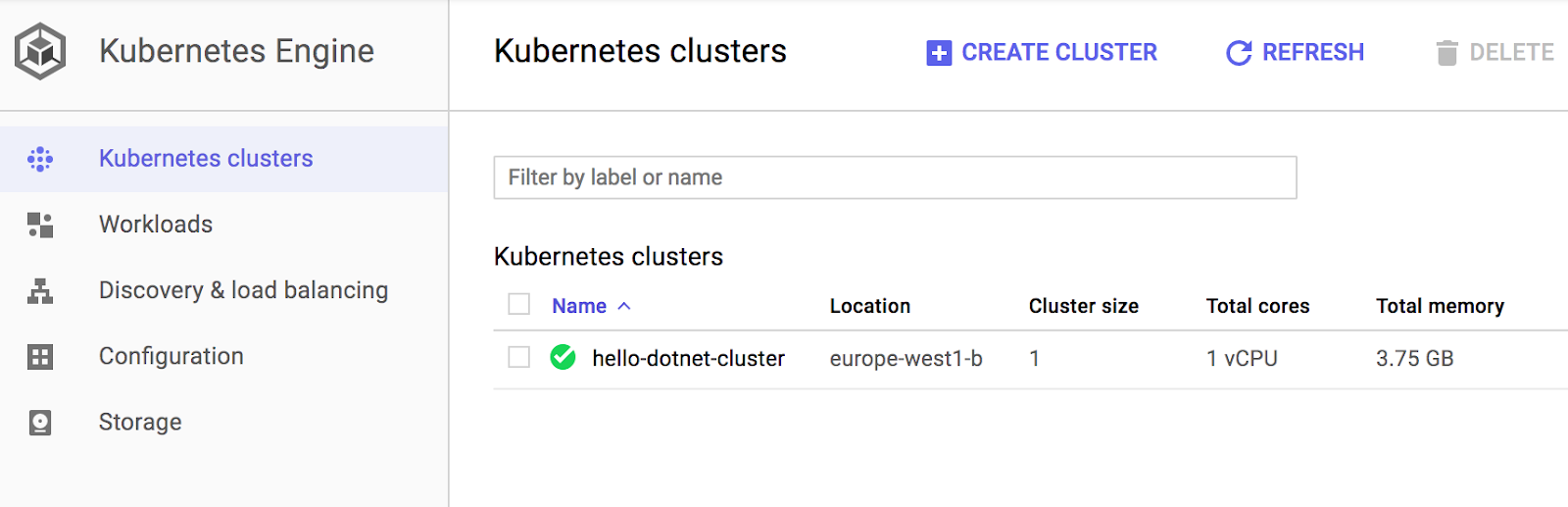
Task: Click the Storage disk icon
Action: 40,423
